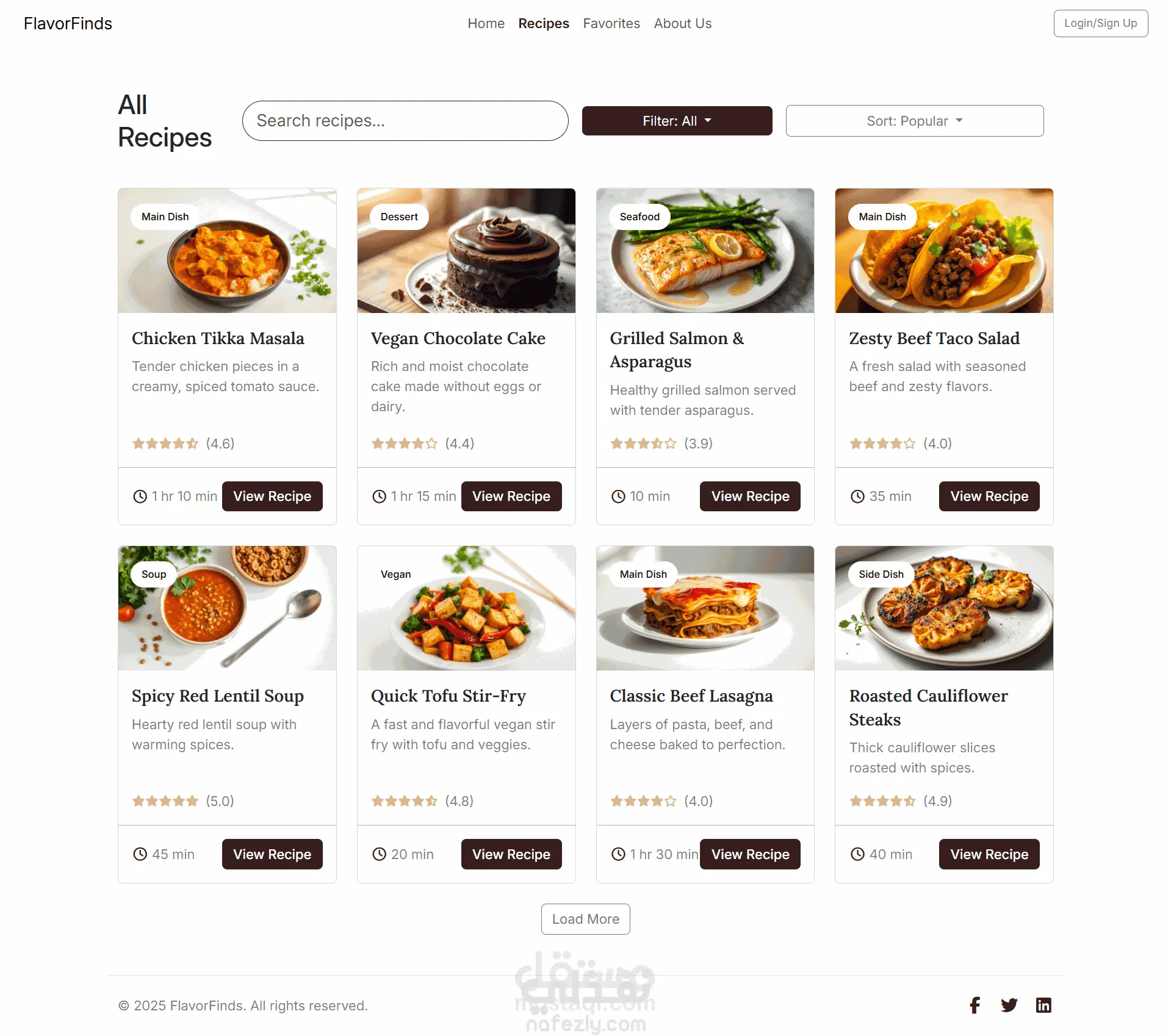
Task: View Recipe for Classic Beef Lasagna
Action: (750, 854)
